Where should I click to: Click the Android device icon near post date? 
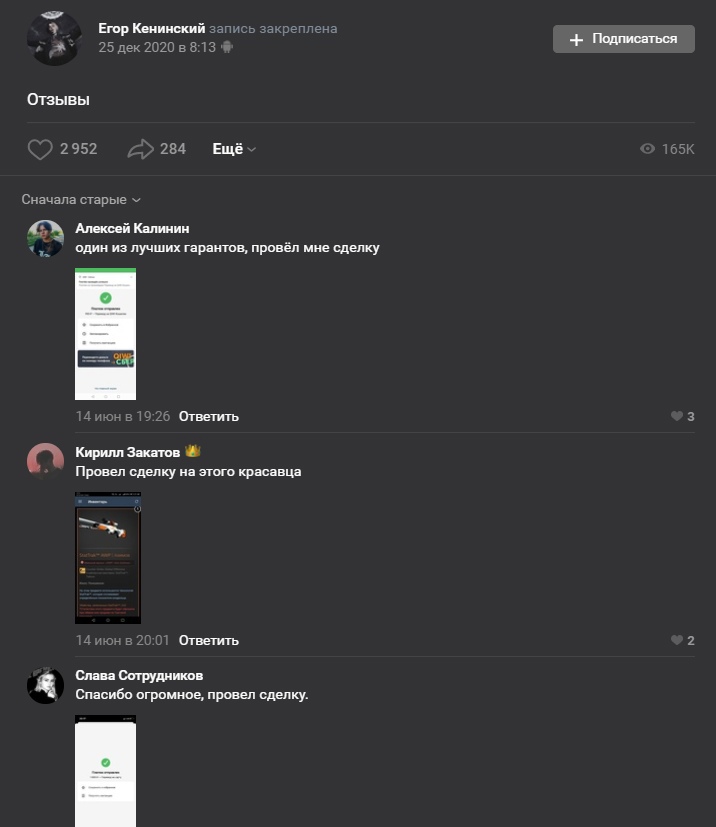point(227,47)
